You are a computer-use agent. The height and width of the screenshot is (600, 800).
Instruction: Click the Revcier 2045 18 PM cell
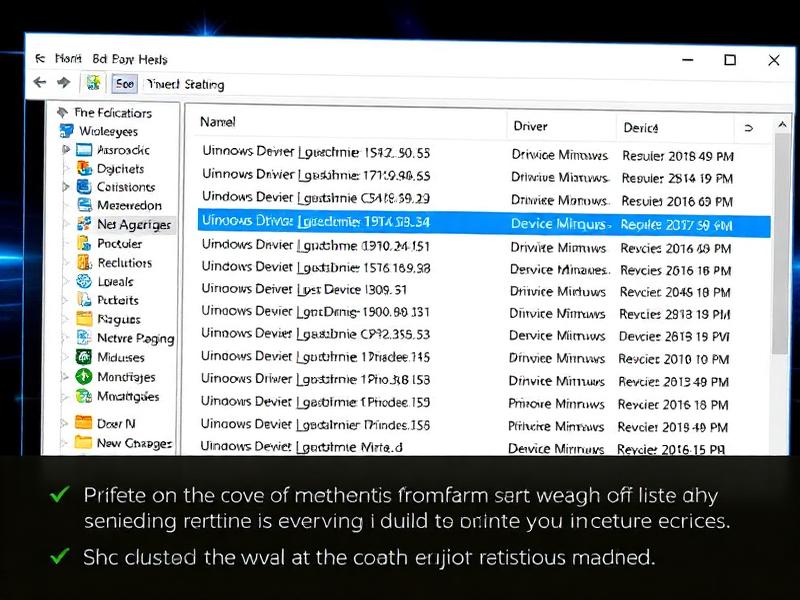(x=675, y=292)
